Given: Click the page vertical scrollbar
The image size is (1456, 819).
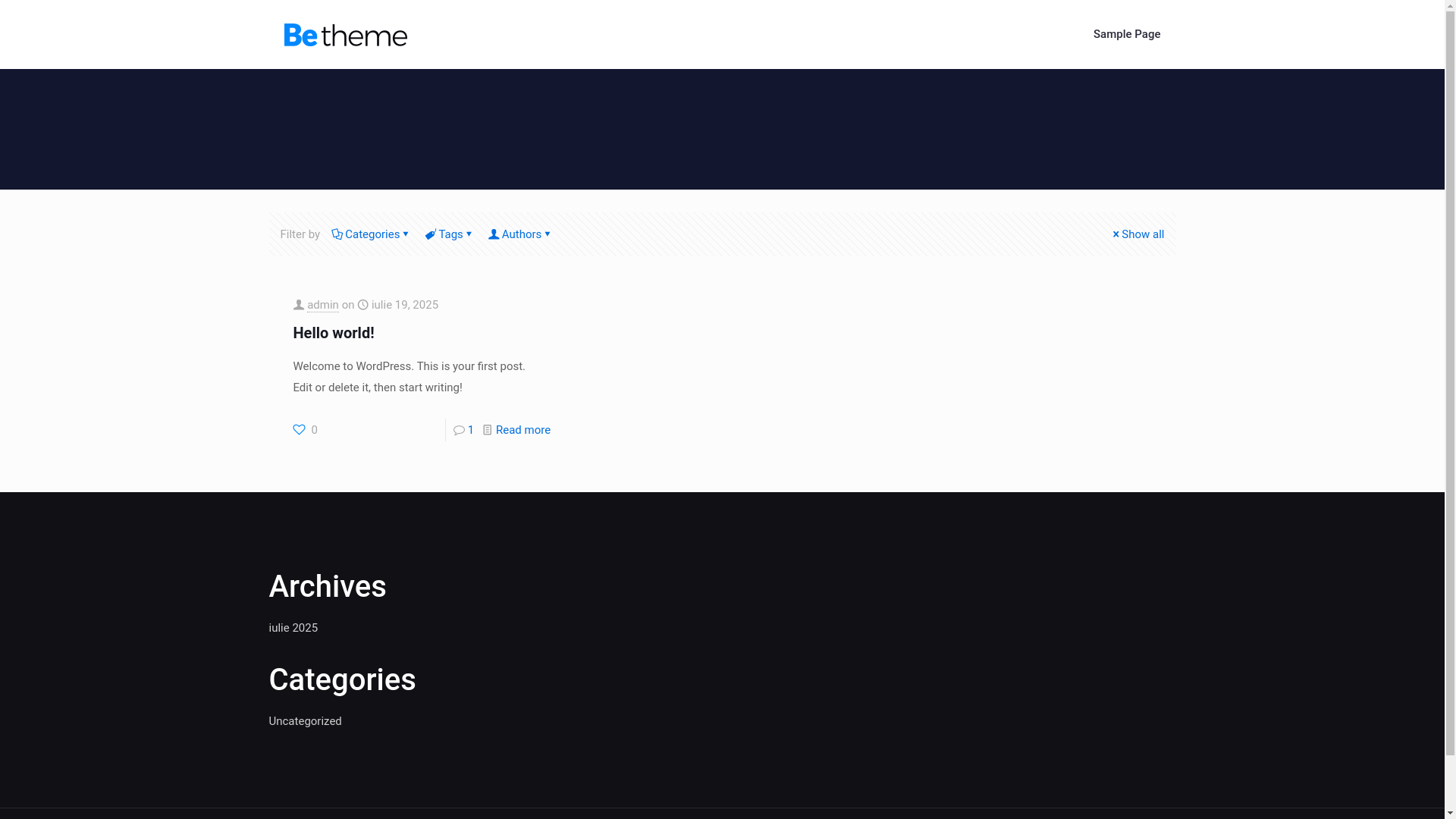Looking at the screenshot, I should [x=1451, y=409].
